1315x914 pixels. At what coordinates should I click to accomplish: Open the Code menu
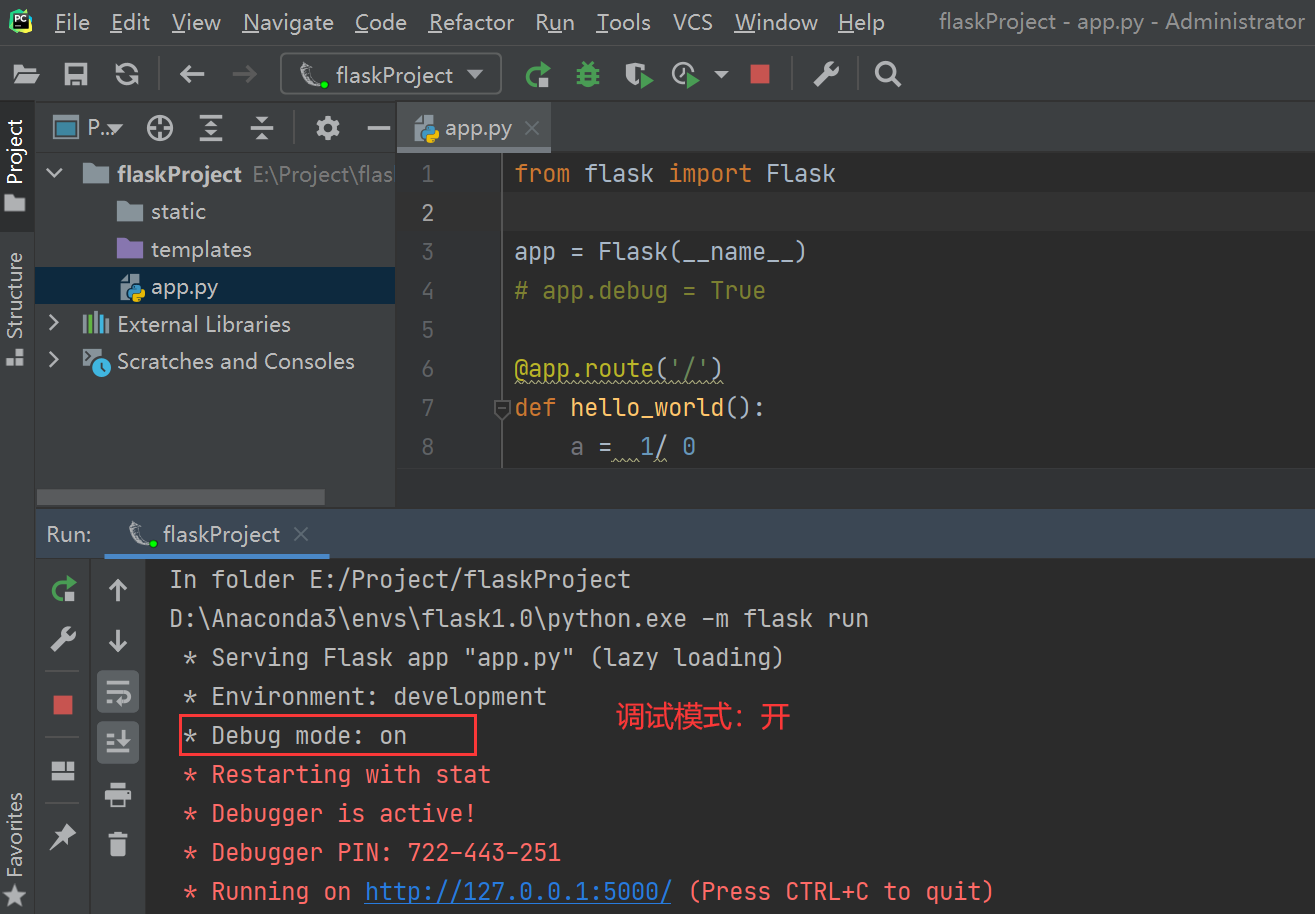(x=381, y=22)
